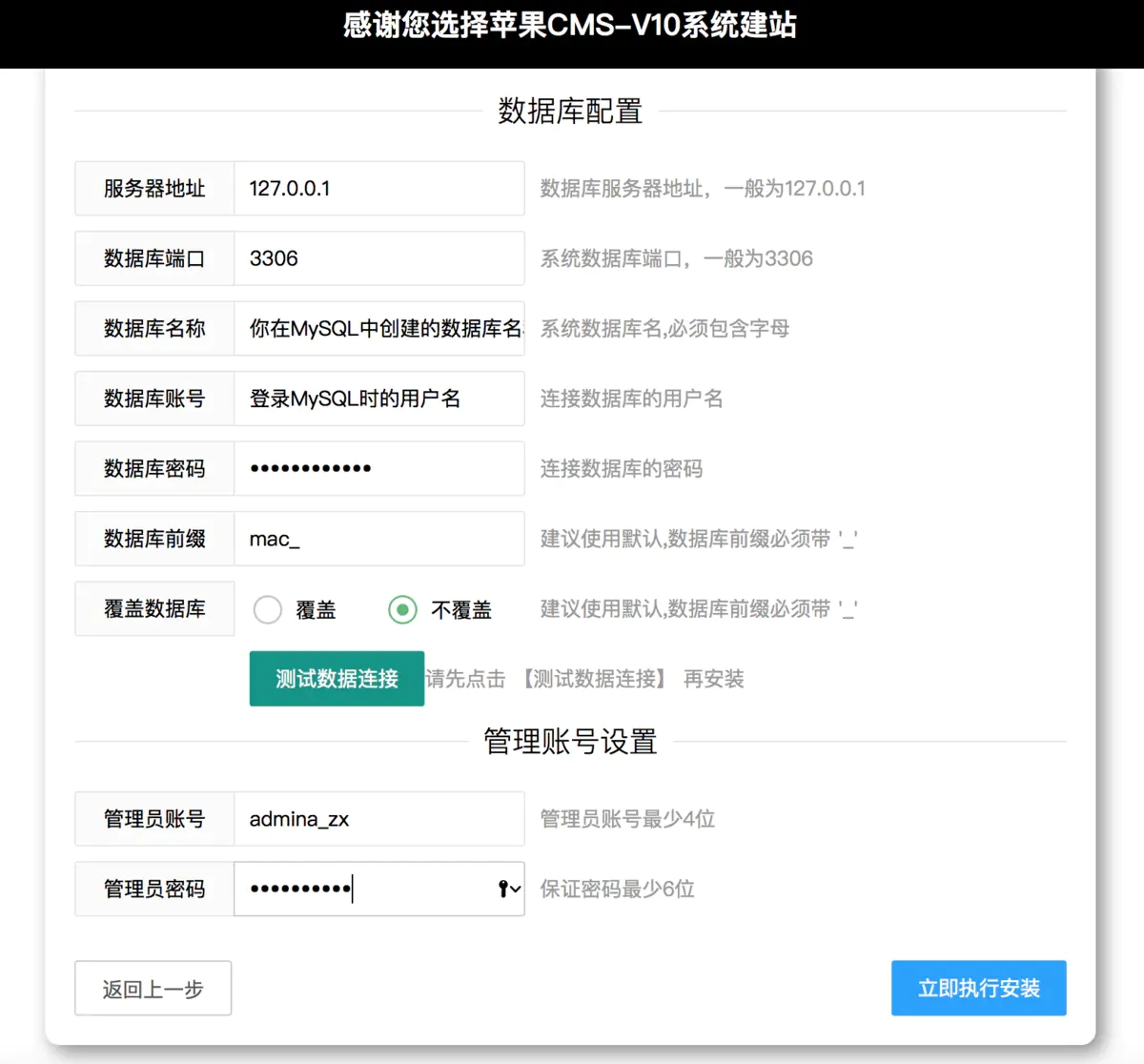This screenshot has height=1064, width=1144.
Task: Click the 数据库密码 label
Action: coord(154,468)
